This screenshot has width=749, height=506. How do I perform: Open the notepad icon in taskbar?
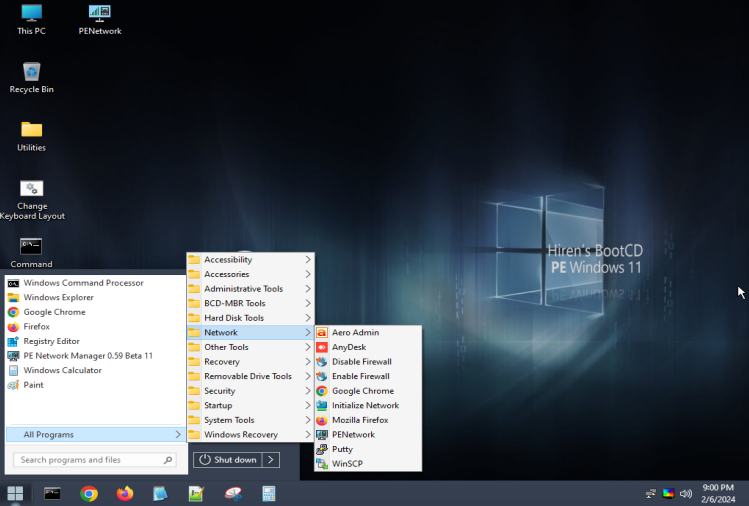[x=160, y=494]
